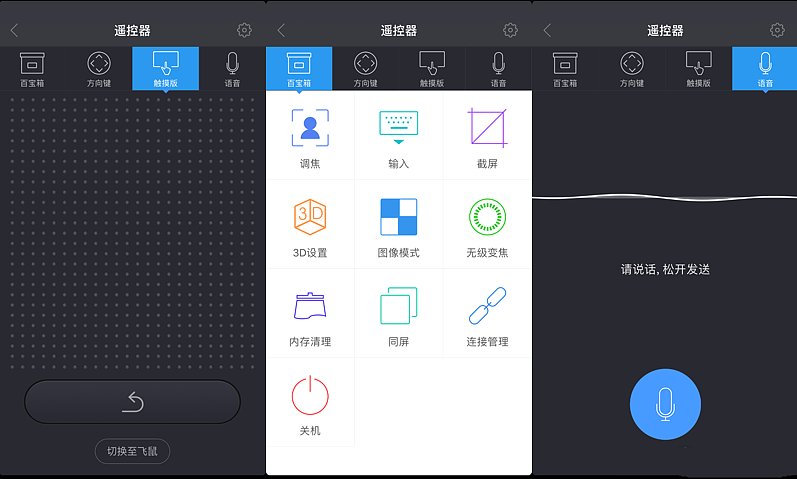The width and height of the screenshot is (797, 479).
Task: Switch to 方向键 tab on the touchpad screen
Action: tap(99, 68)
